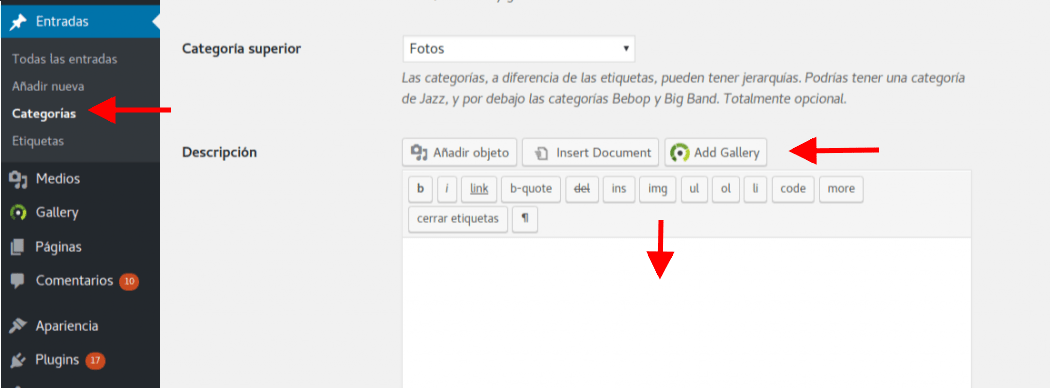Click the Plugins plug icon
This screenshot has height=388, width=1050.
click(18, 361)
